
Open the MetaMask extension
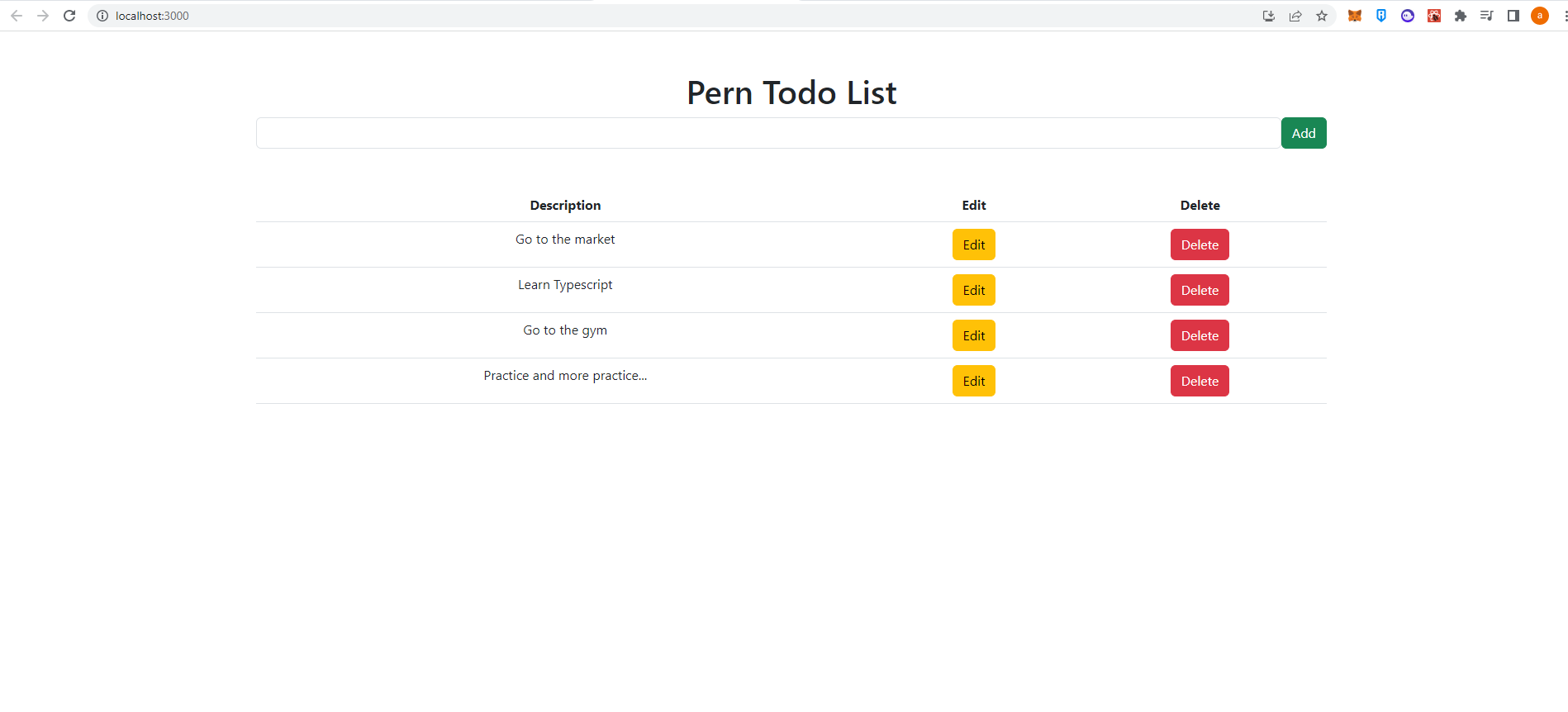pos(1354,16)
